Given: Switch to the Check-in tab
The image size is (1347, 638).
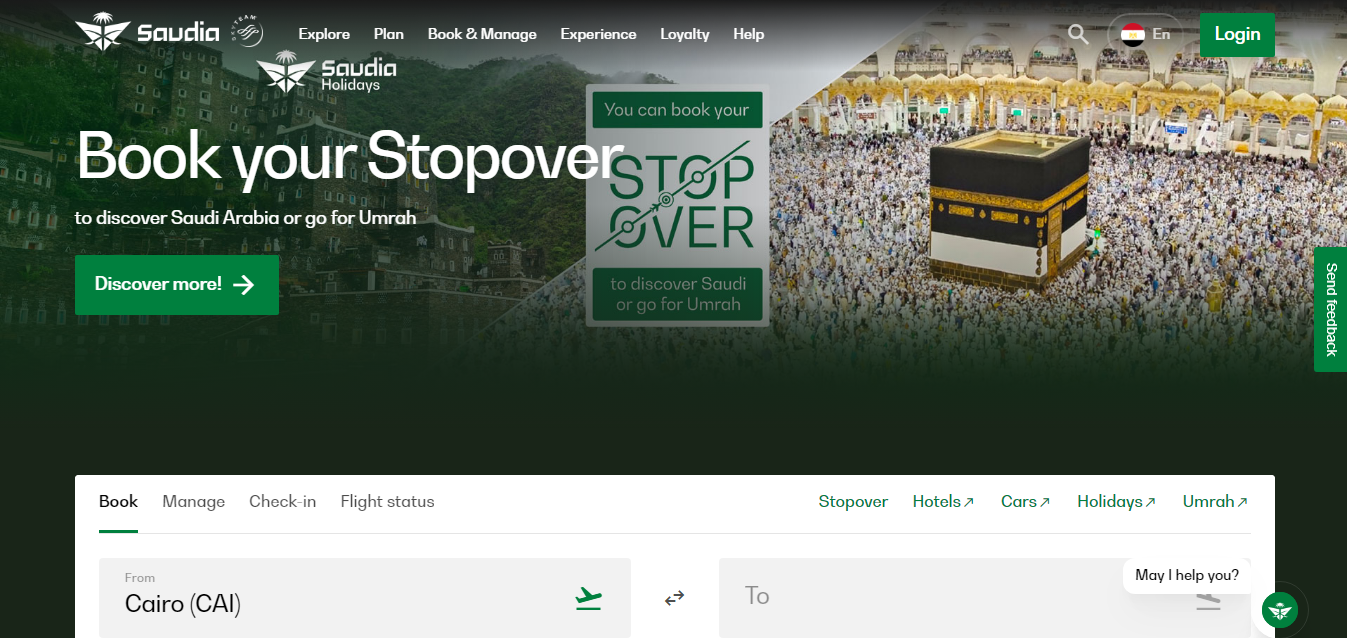Looking at the screenshot, I should (x=282, y=502).
